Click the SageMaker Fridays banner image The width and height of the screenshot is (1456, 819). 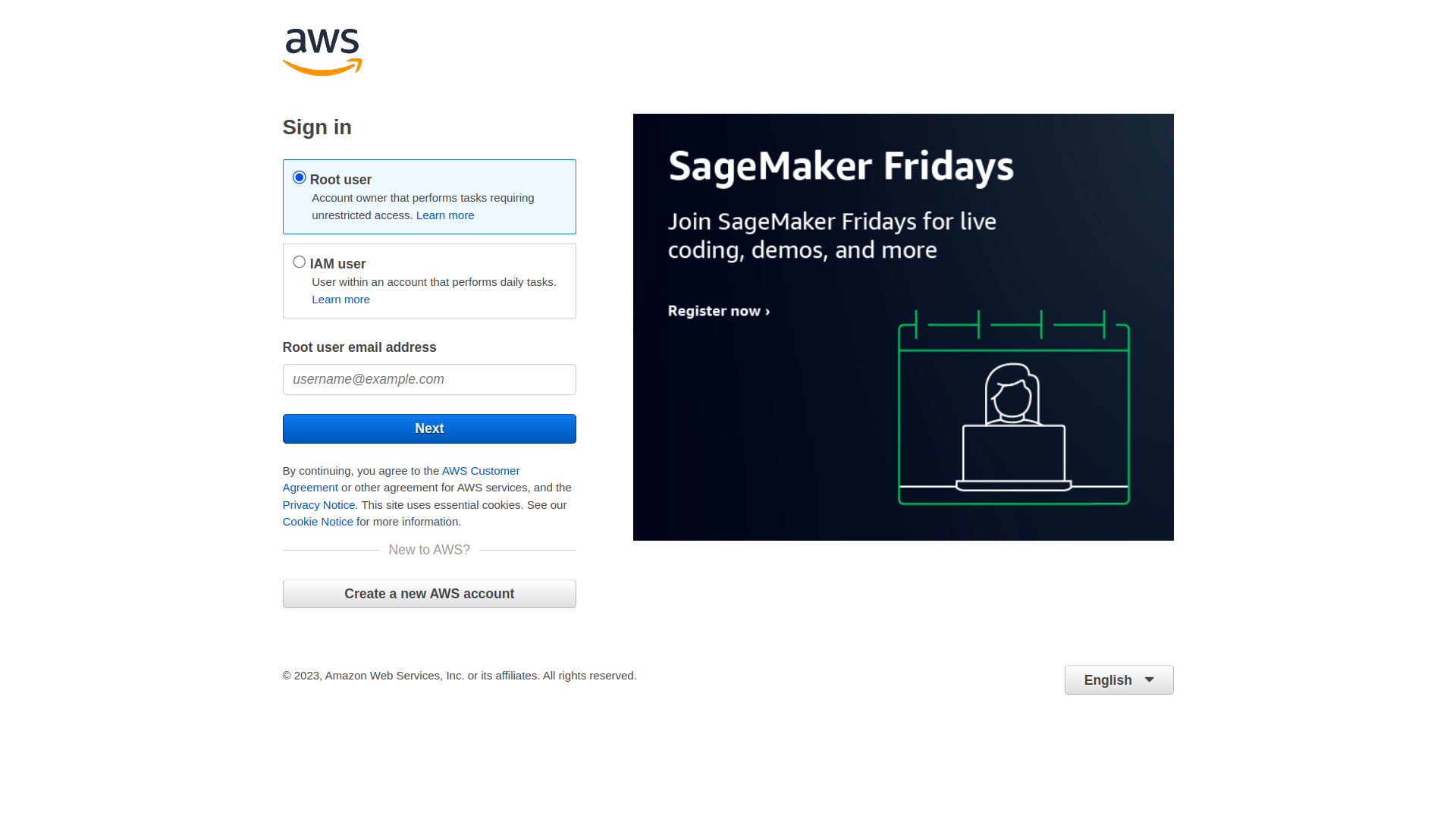point(903,327)
